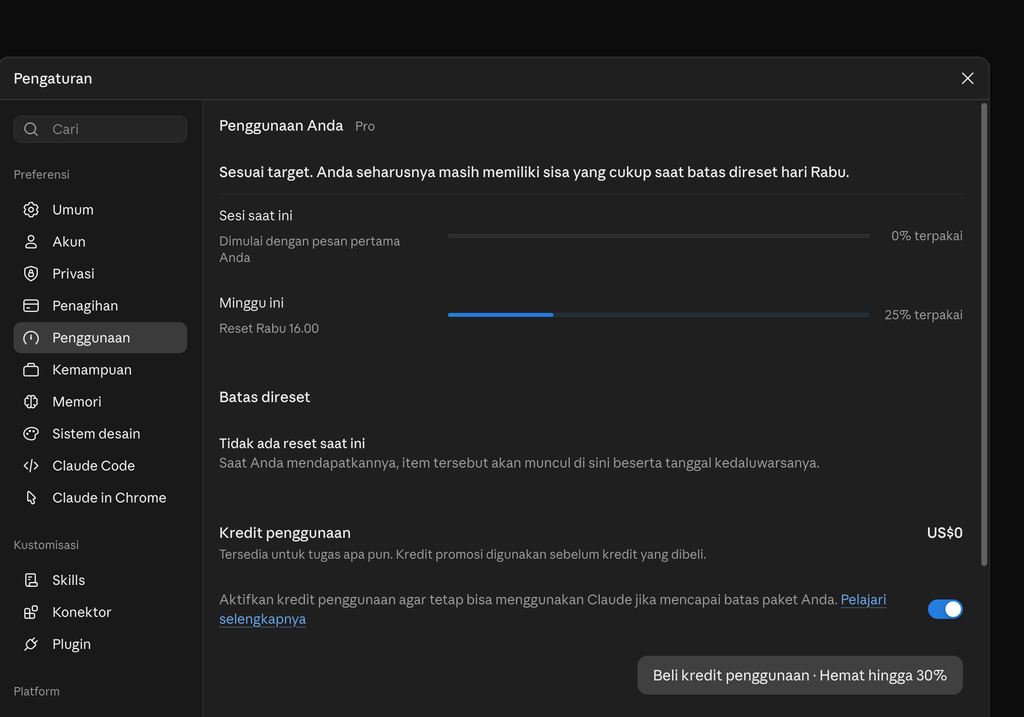Open the Konektor section
The height and width of the screenshot is (717, 1024).
tap(100, 612)
